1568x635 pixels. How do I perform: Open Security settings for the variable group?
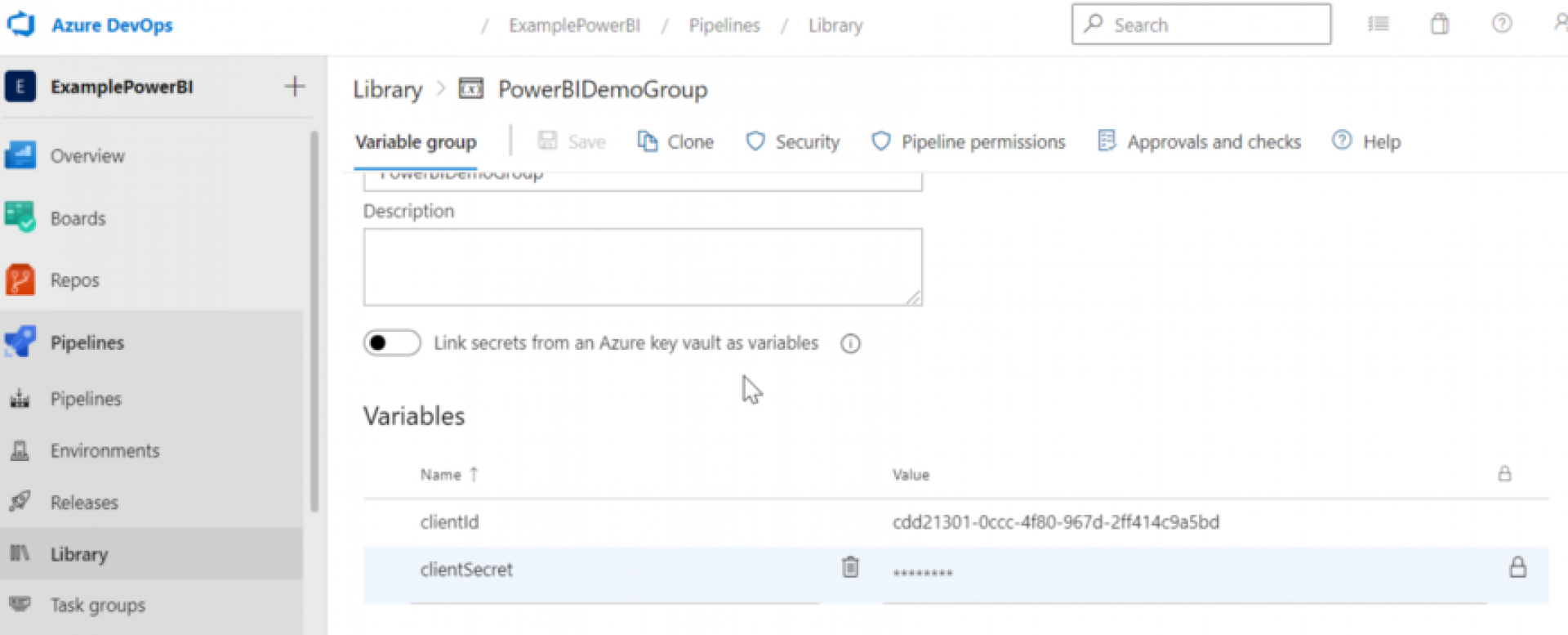point(791,141)
